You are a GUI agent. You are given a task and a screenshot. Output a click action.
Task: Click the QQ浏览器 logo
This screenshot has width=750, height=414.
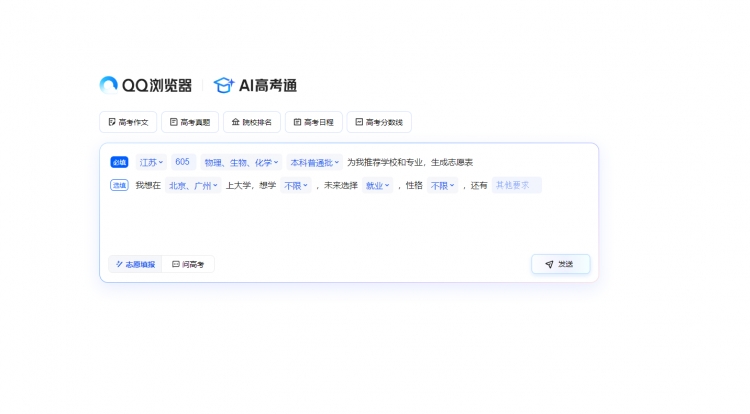point(146,85)
